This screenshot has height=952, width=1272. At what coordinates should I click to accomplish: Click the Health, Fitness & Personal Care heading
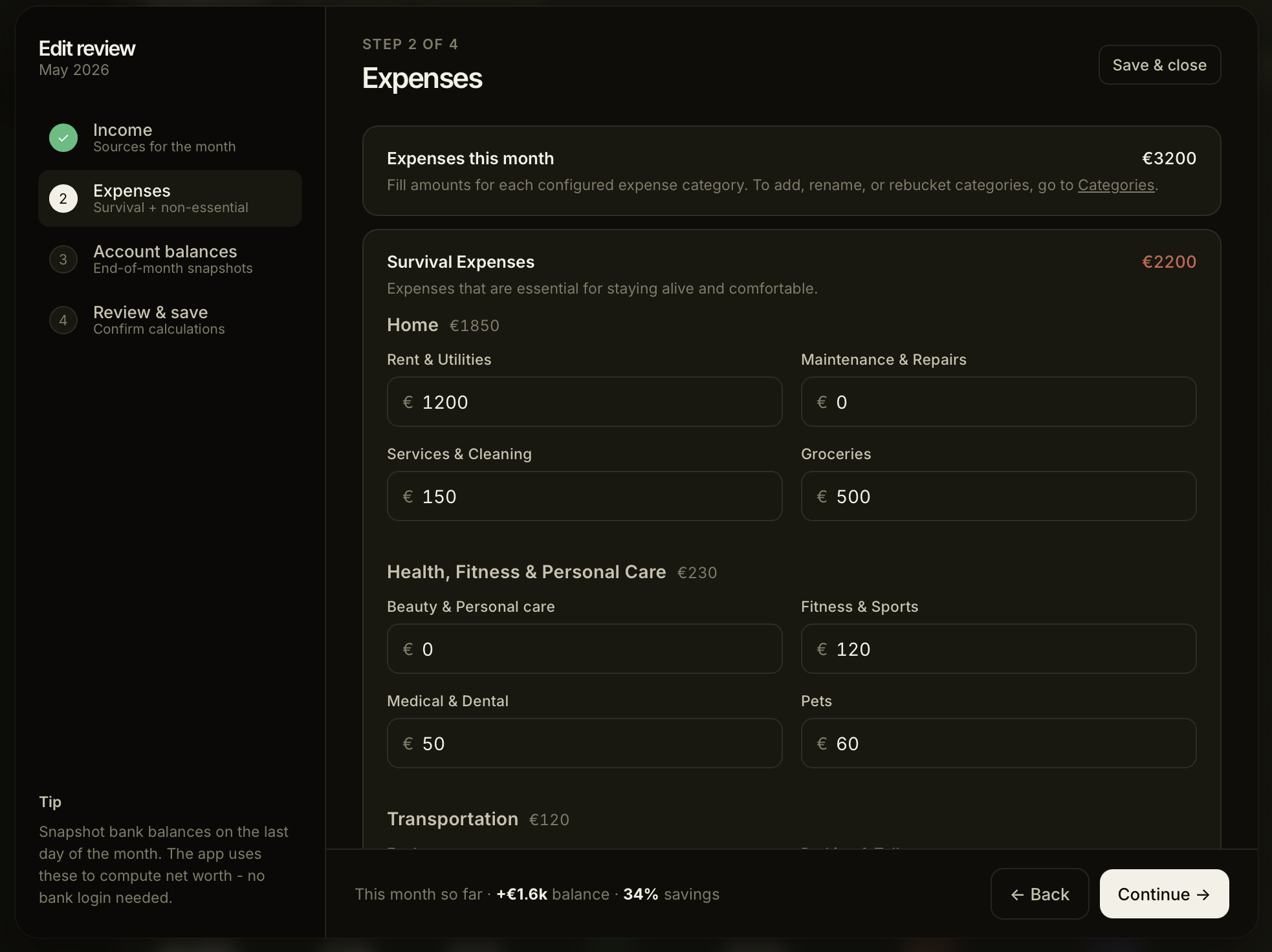(527, 572)
